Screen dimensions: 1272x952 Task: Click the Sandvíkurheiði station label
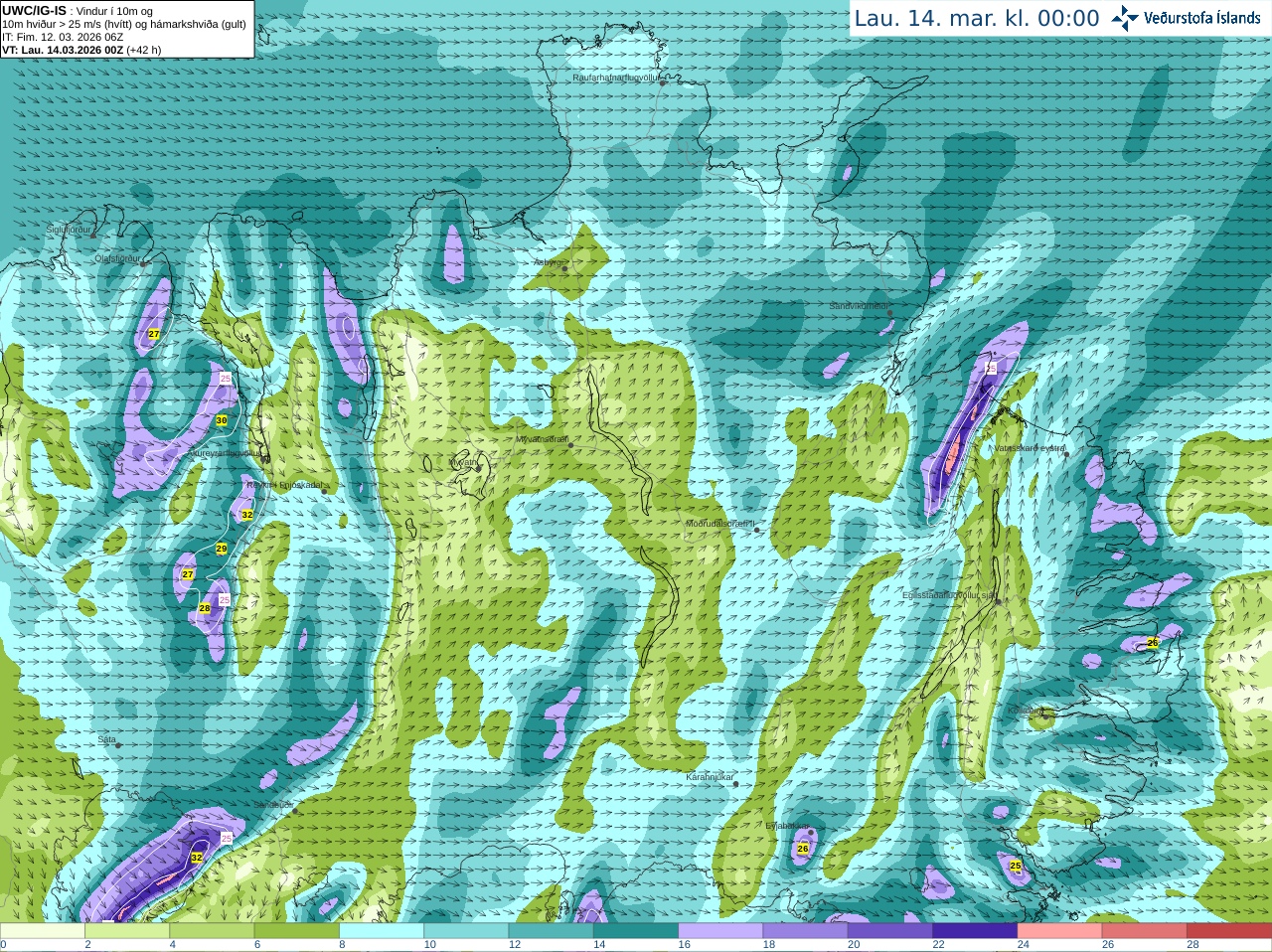pos(860,306)
